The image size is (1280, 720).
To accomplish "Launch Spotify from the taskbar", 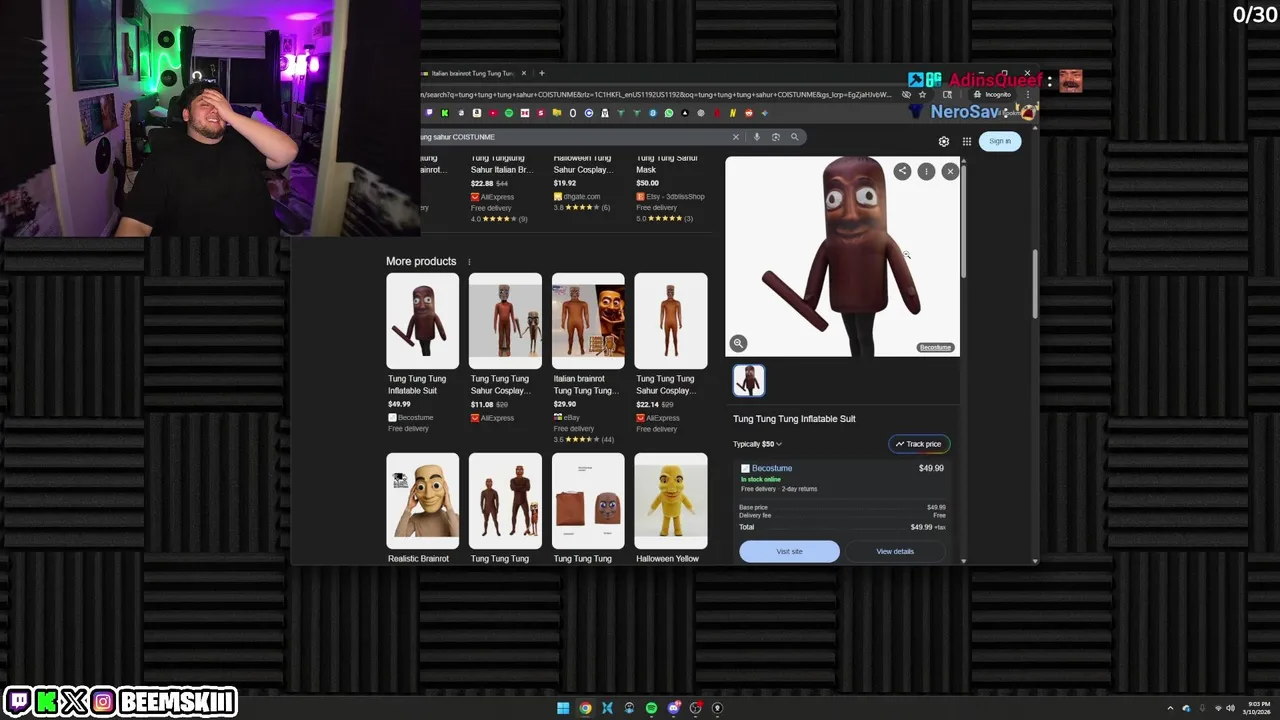I will [x=651, y=708].
